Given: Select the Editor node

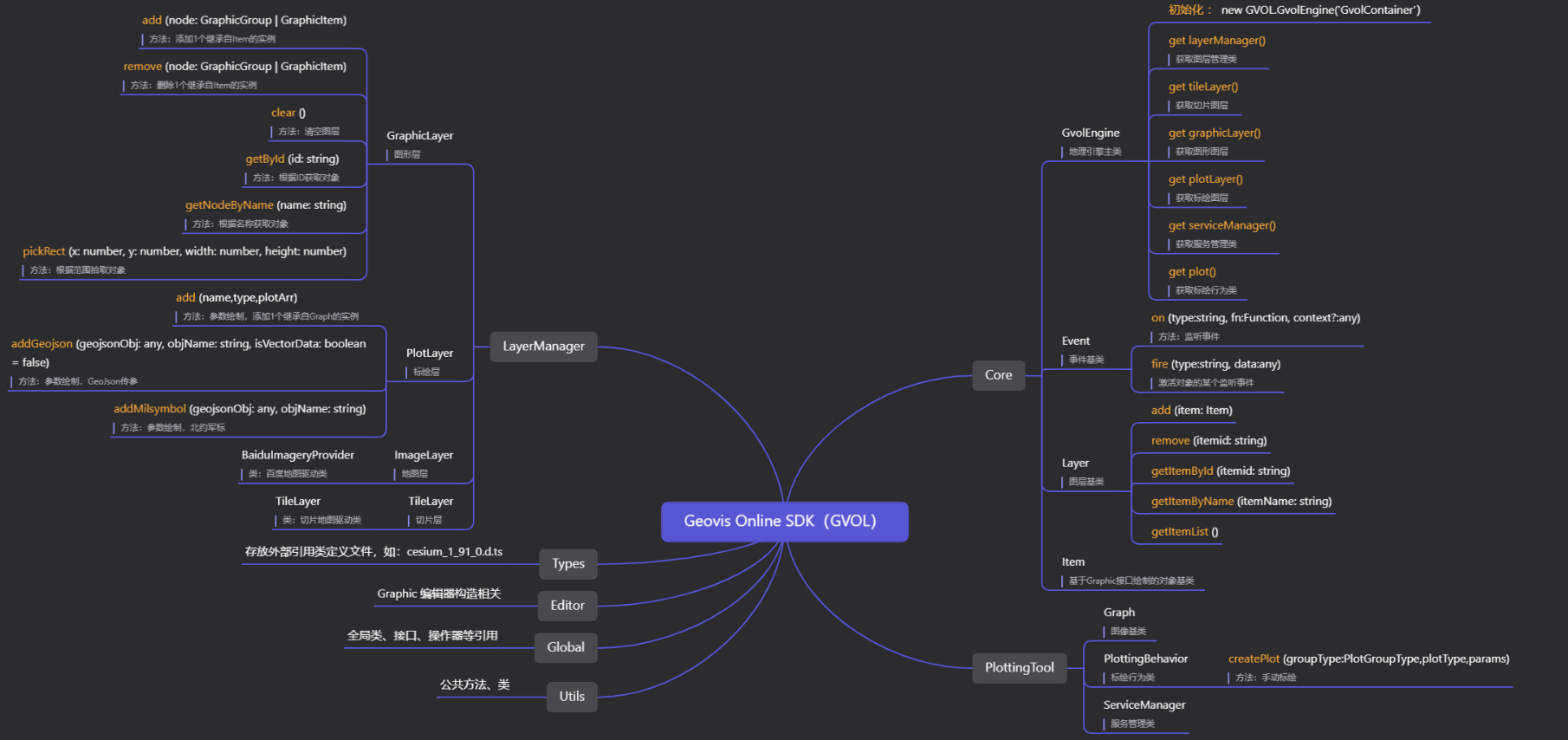Looking at the screenshot, I should 567,605.
